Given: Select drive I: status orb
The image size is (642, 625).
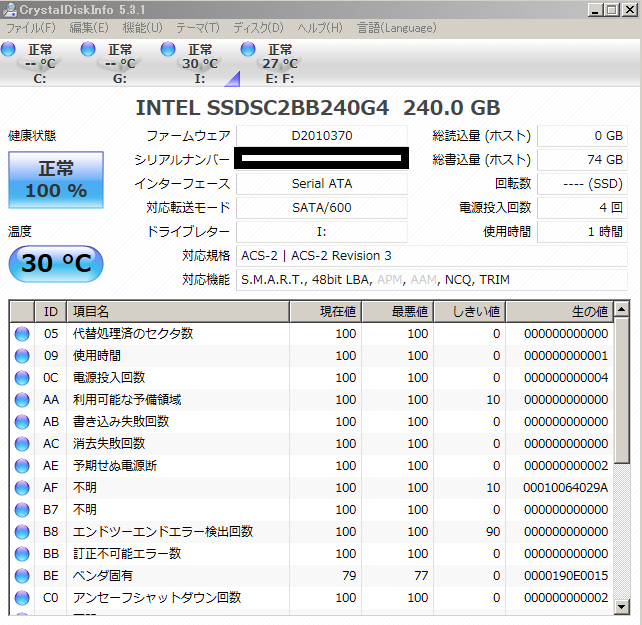Looking at the screenshot, I should coord(168,49).
